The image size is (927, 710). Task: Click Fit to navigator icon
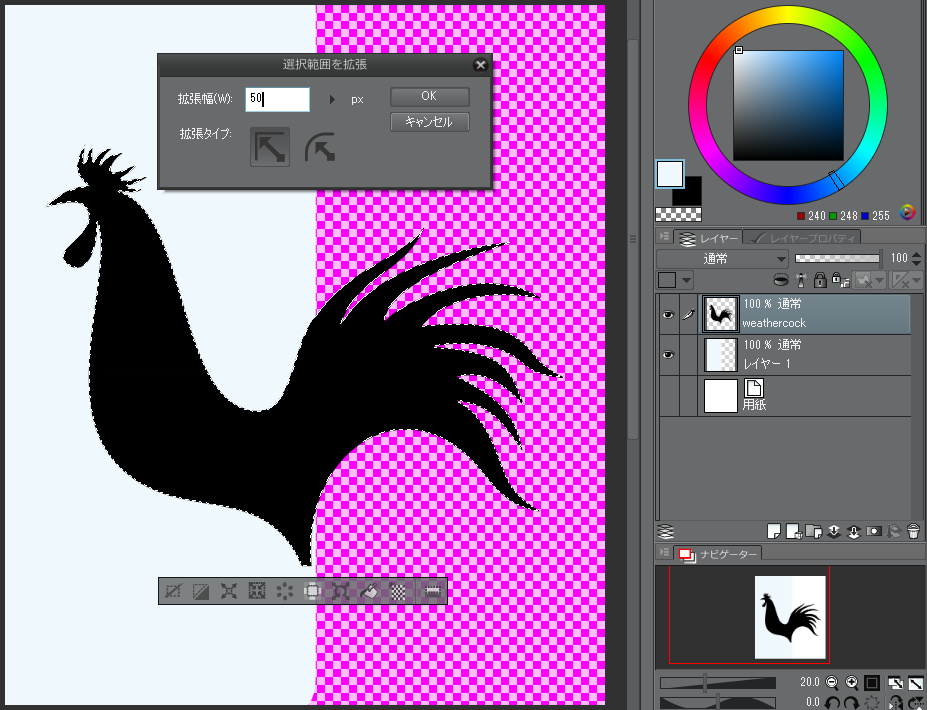point(895,683)
